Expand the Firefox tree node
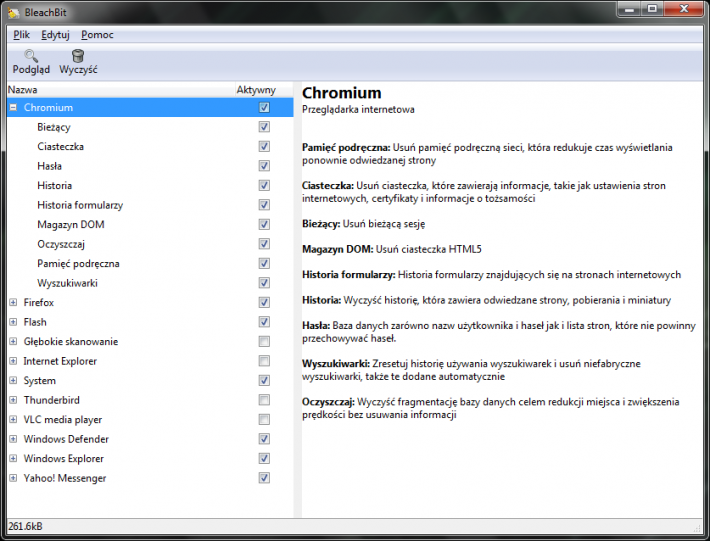 [x=13, y=302]
